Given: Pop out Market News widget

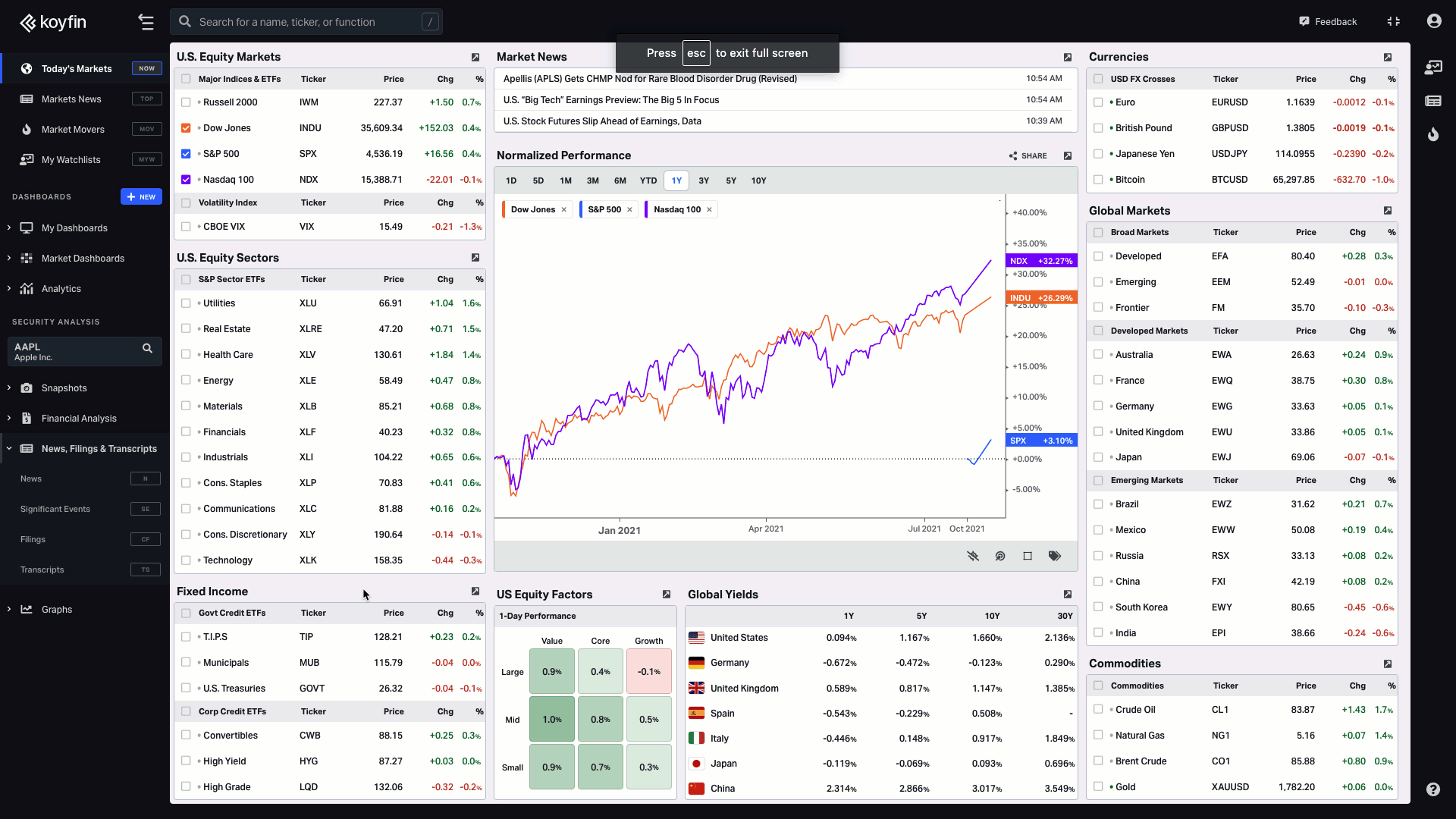Looking at the screenshot, I should pos(1068,57).
